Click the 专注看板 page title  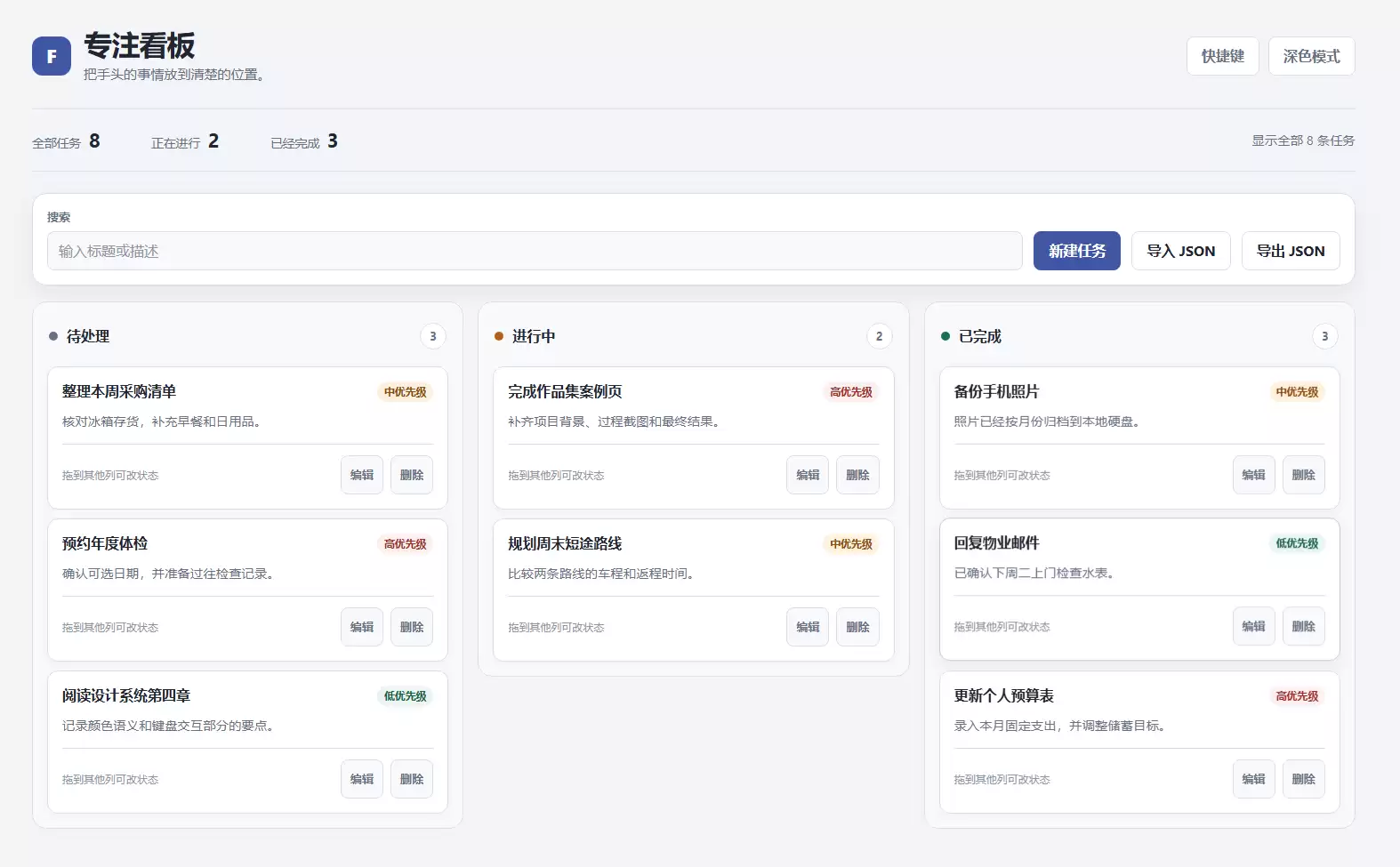click(x=140, y=45)
